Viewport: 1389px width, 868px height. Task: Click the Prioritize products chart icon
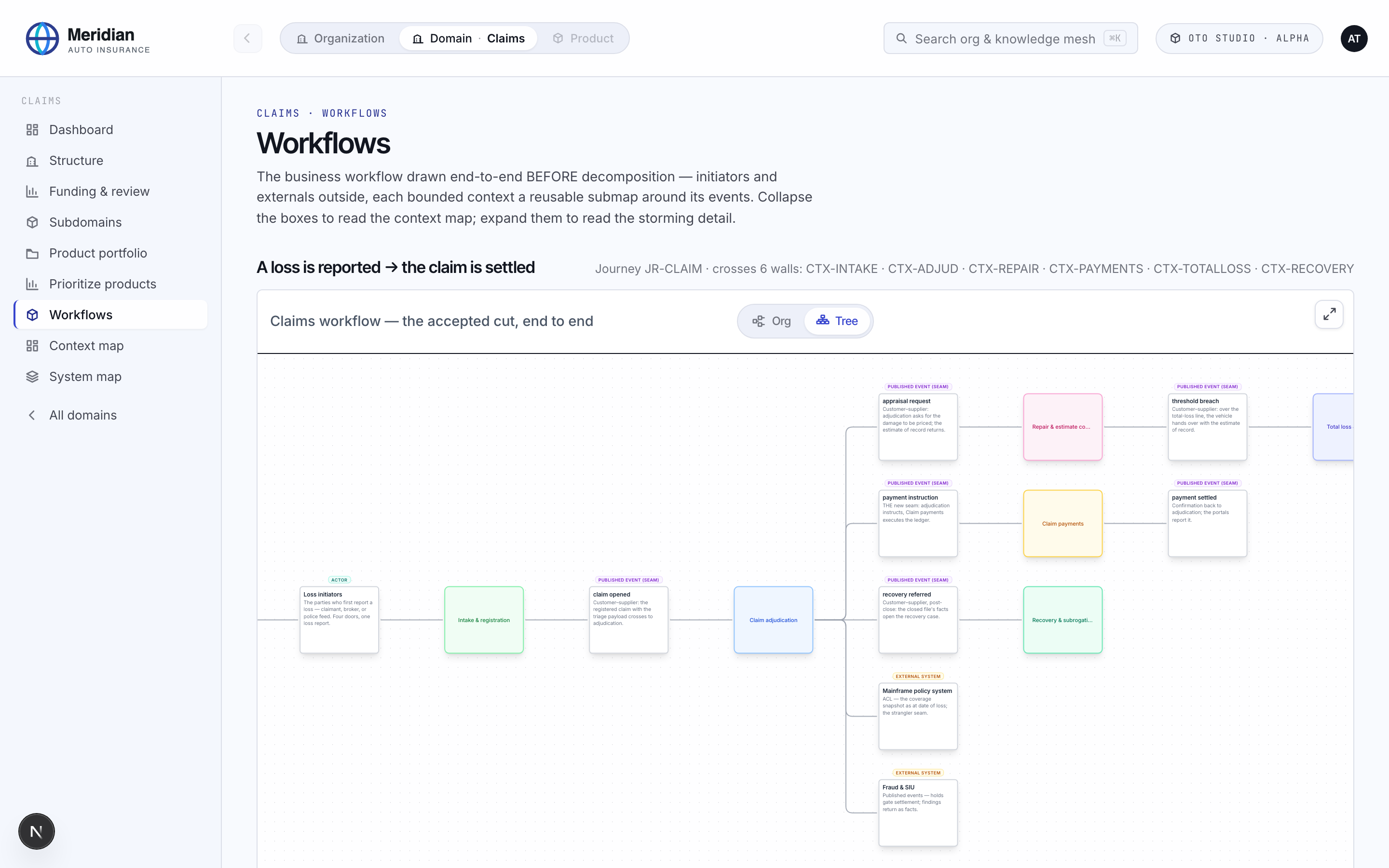[x=32, y=284]
